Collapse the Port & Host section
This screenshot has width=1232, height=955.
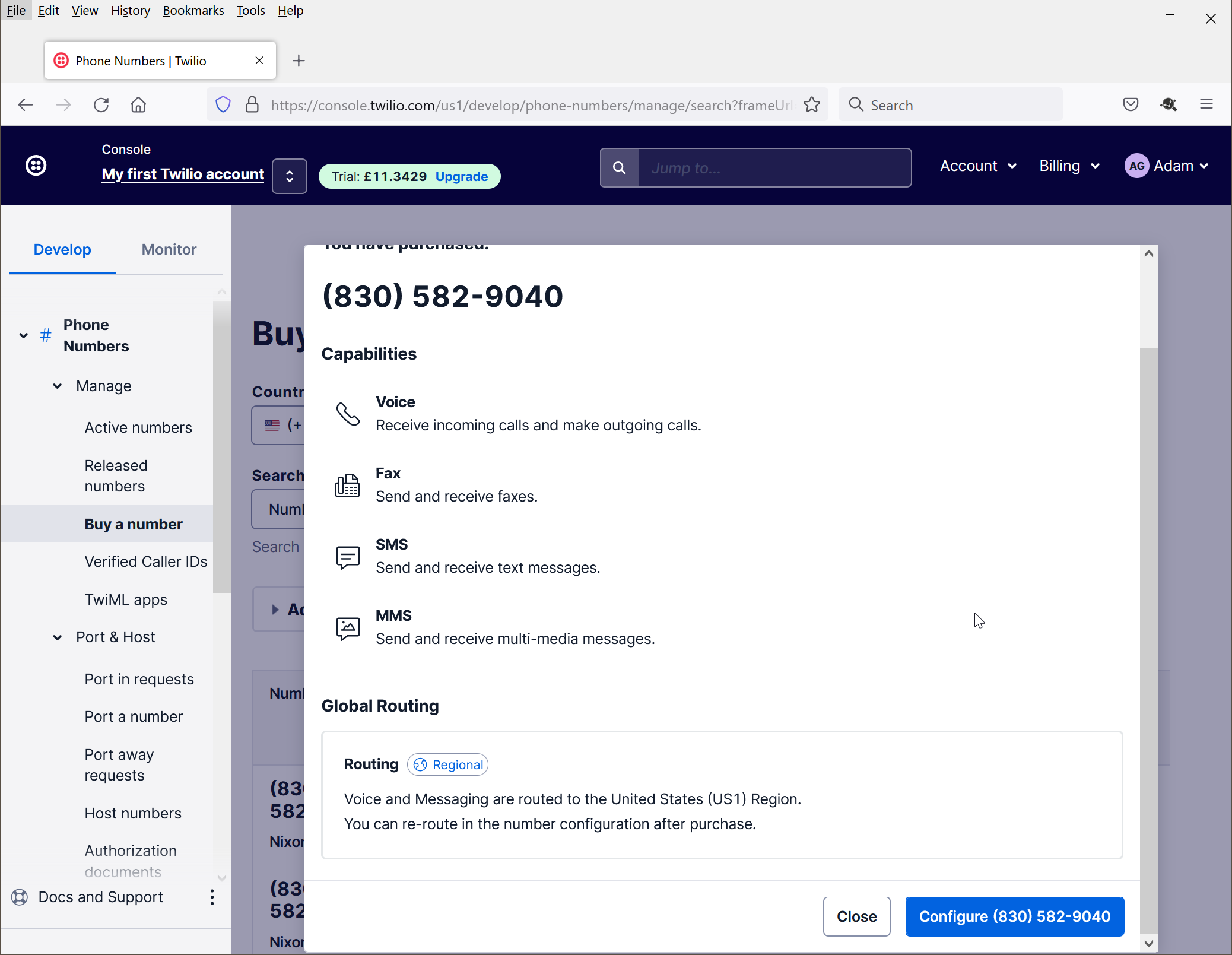pos(58,637)
